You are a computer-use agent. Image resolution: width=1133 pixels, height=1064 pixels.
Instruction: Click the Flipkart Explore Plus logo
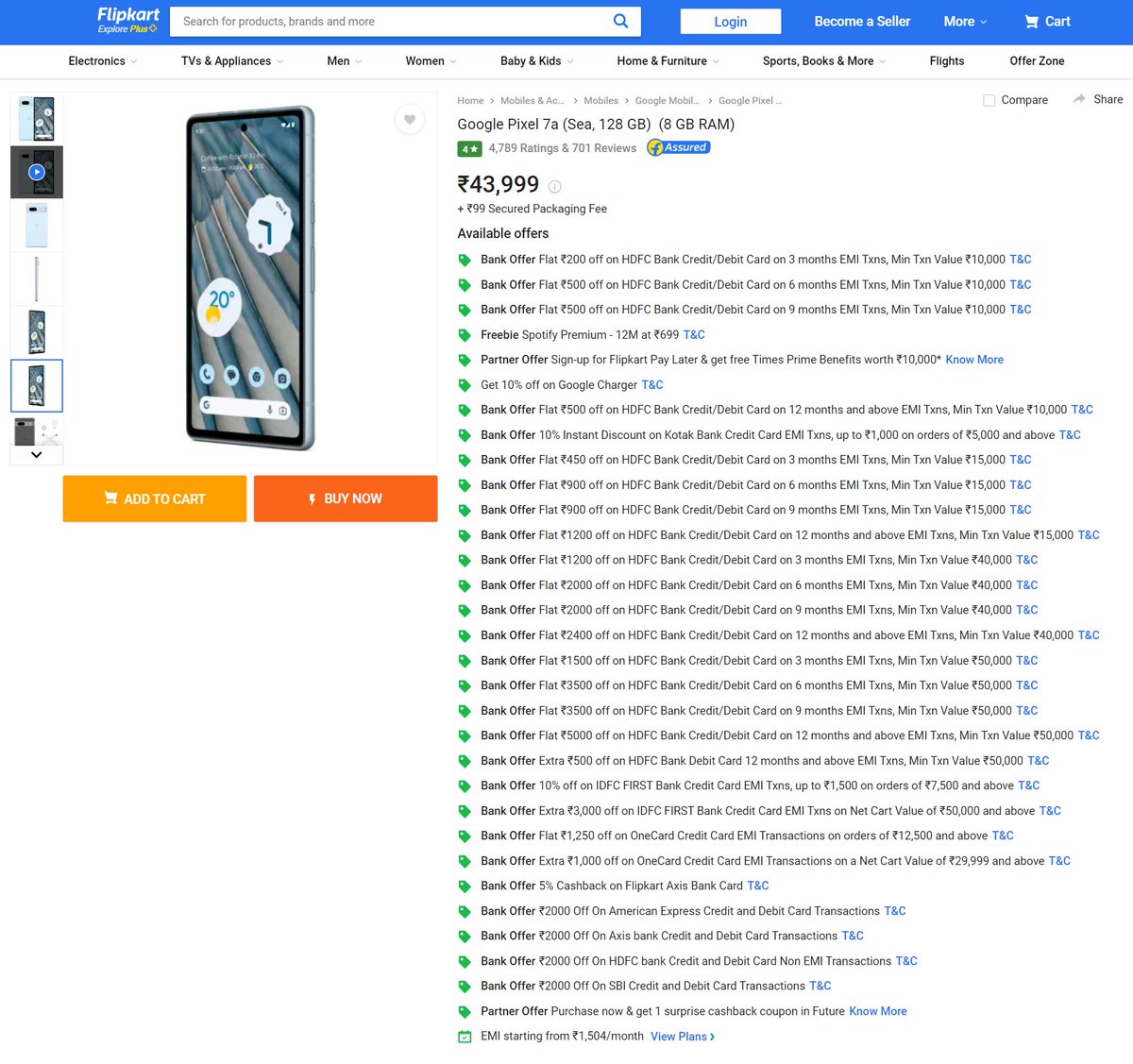[127, 20]
